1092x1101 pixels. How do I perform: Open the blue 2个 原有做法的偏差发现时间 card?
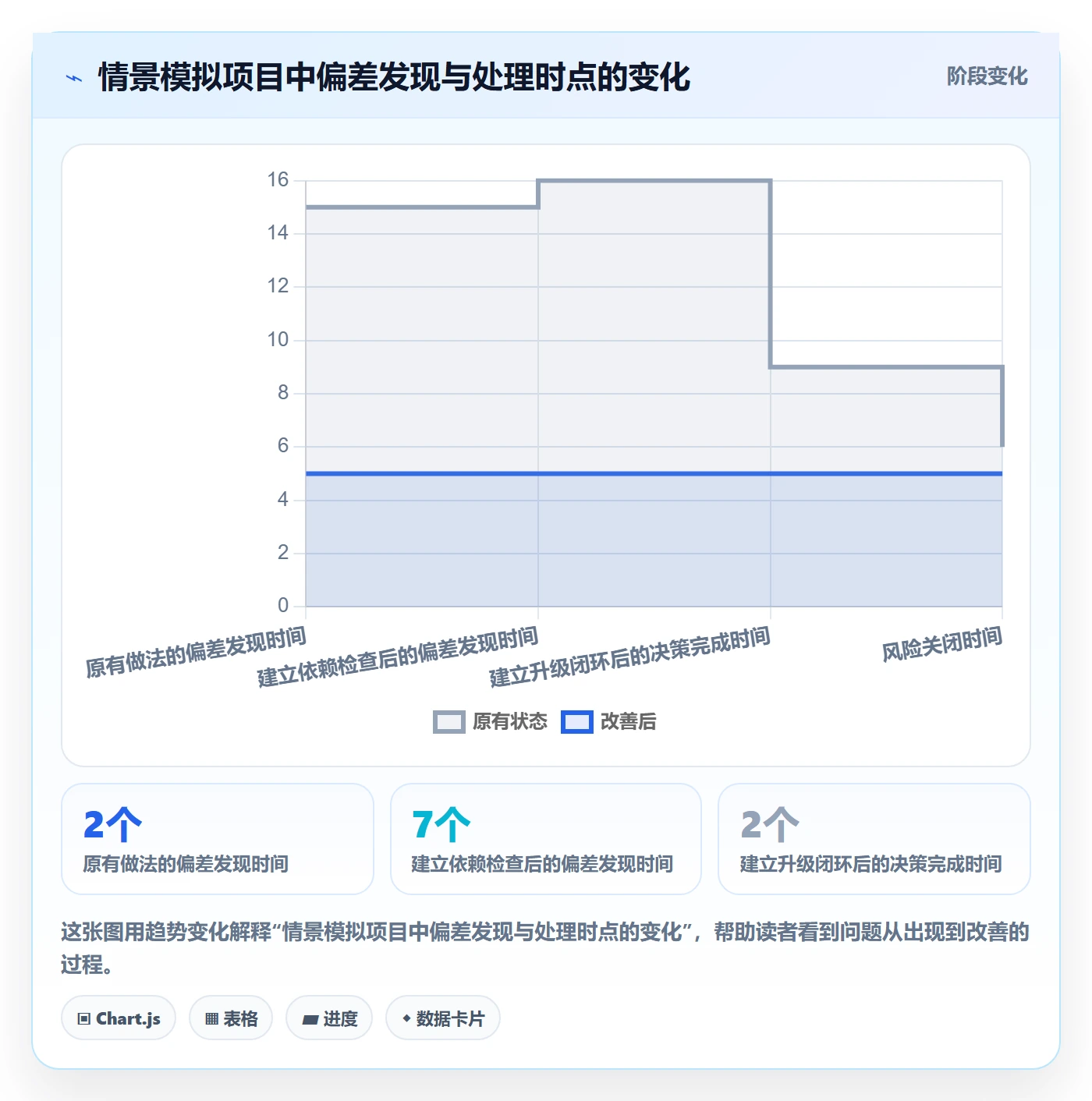pyautogui.click(x=218, y=839)
